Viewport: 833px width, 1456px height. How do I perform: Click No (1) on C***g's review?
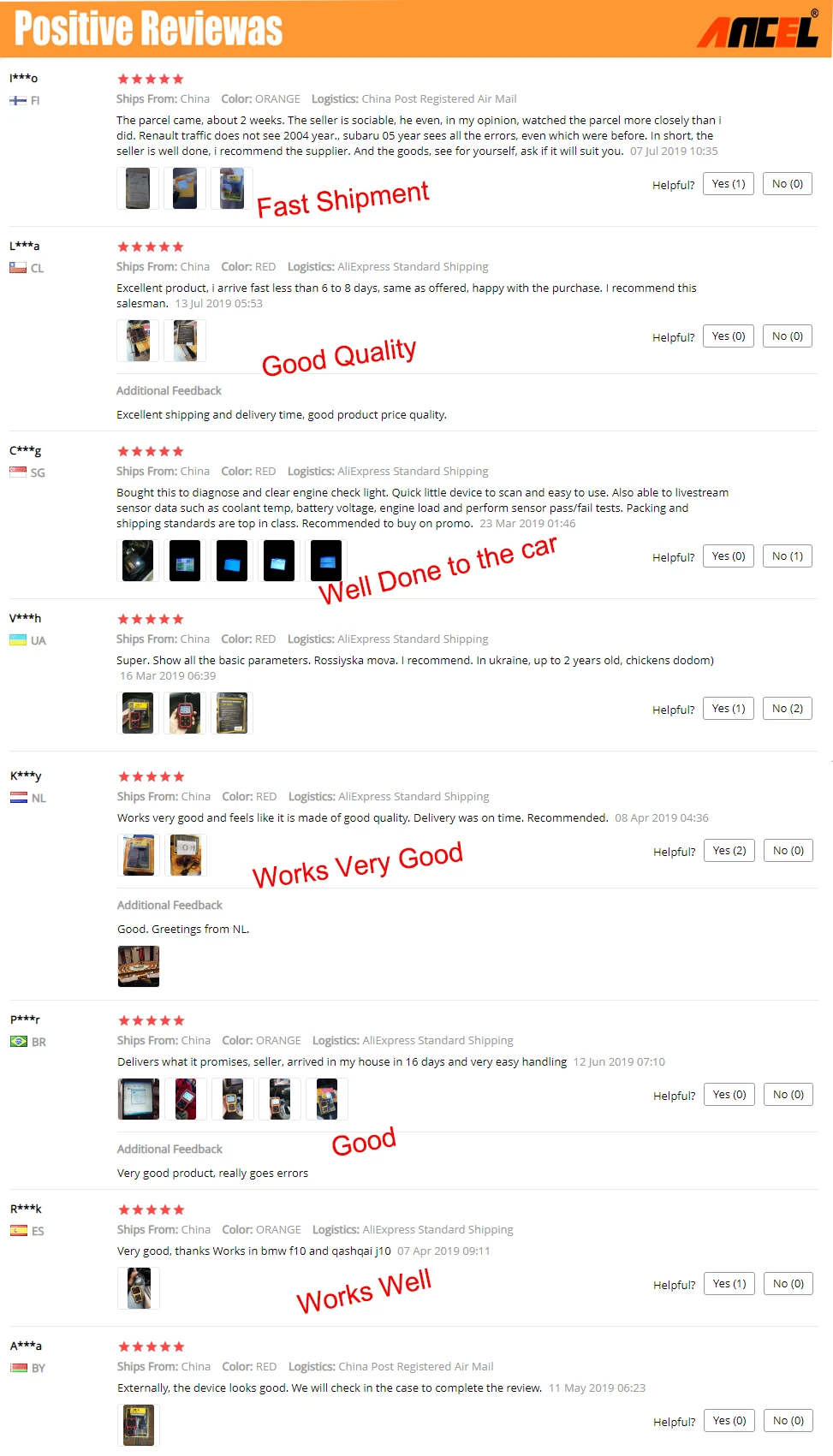coord(788,556)
